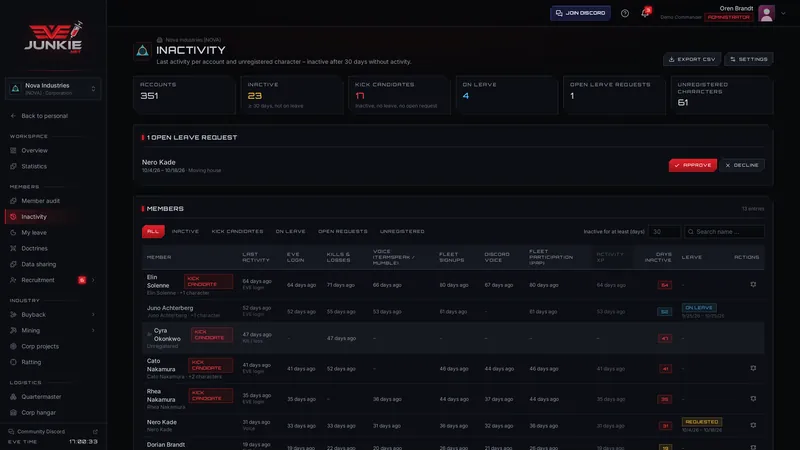Click the Recruitment red badge
800x450 pixels.
pos(82,280)
